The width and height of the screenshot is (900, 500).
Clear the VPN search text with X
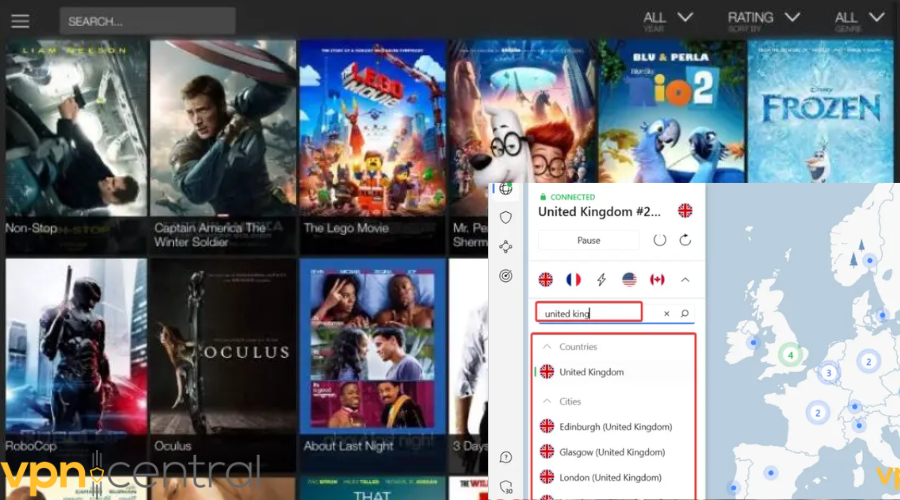click(x=667, y=314)
